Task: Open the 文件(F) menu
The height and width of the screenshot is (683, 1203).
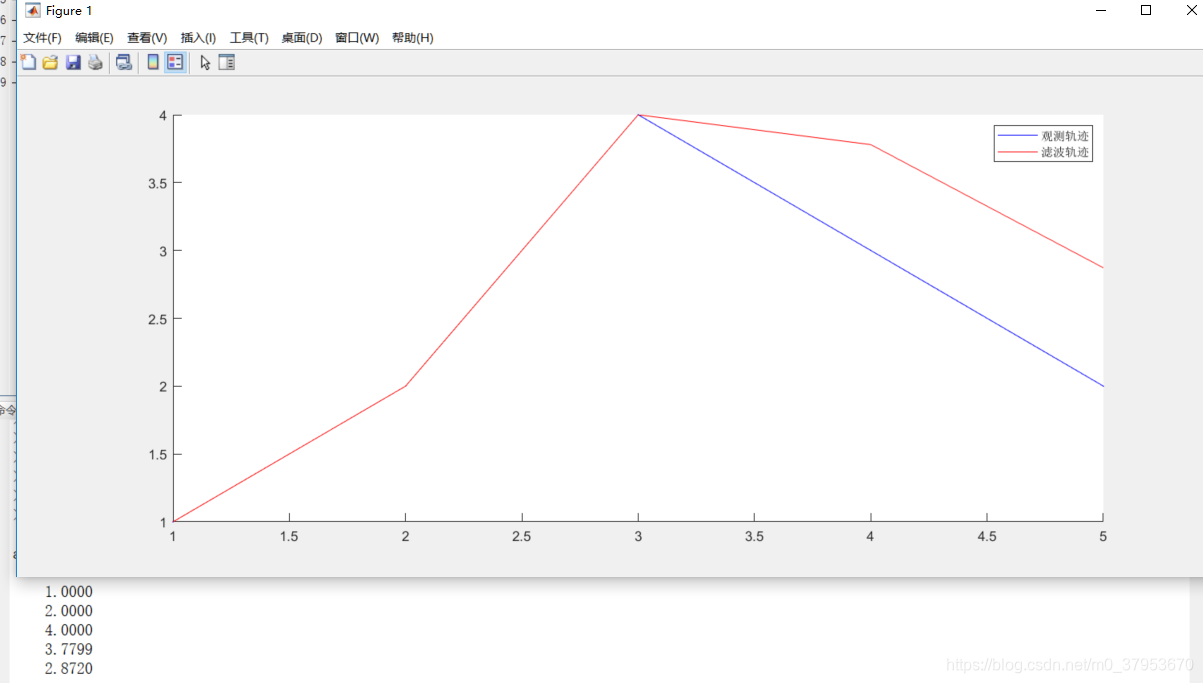Action: [x=42, y=38]
